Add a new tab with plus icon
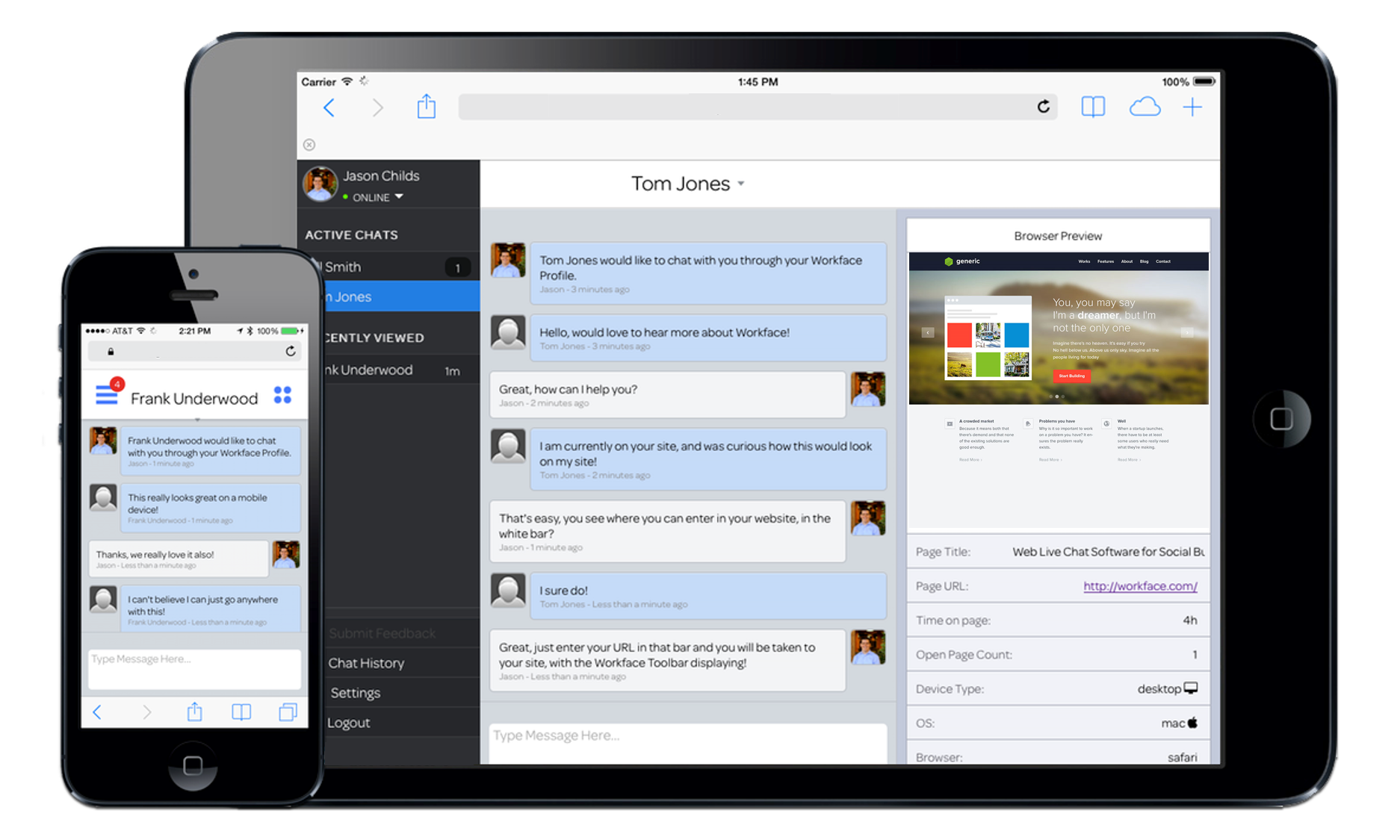1400x840 pixels. (1192, 108)
